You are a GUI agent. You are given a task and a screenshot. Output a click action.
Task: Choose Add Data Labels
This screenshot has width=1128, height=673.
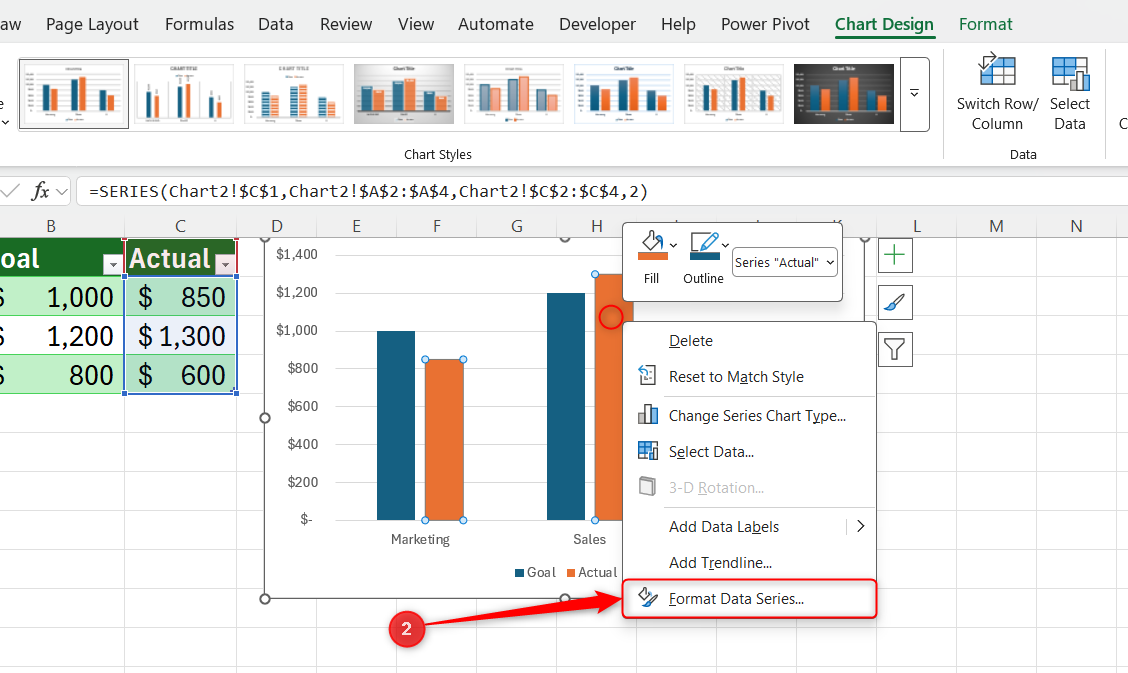[x=749, y=526]
